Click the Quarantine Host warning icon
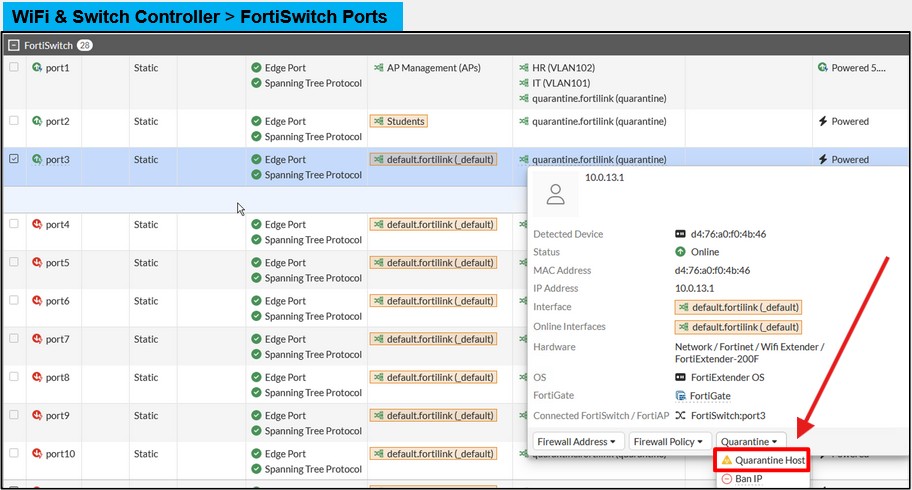 click(726, 460)
